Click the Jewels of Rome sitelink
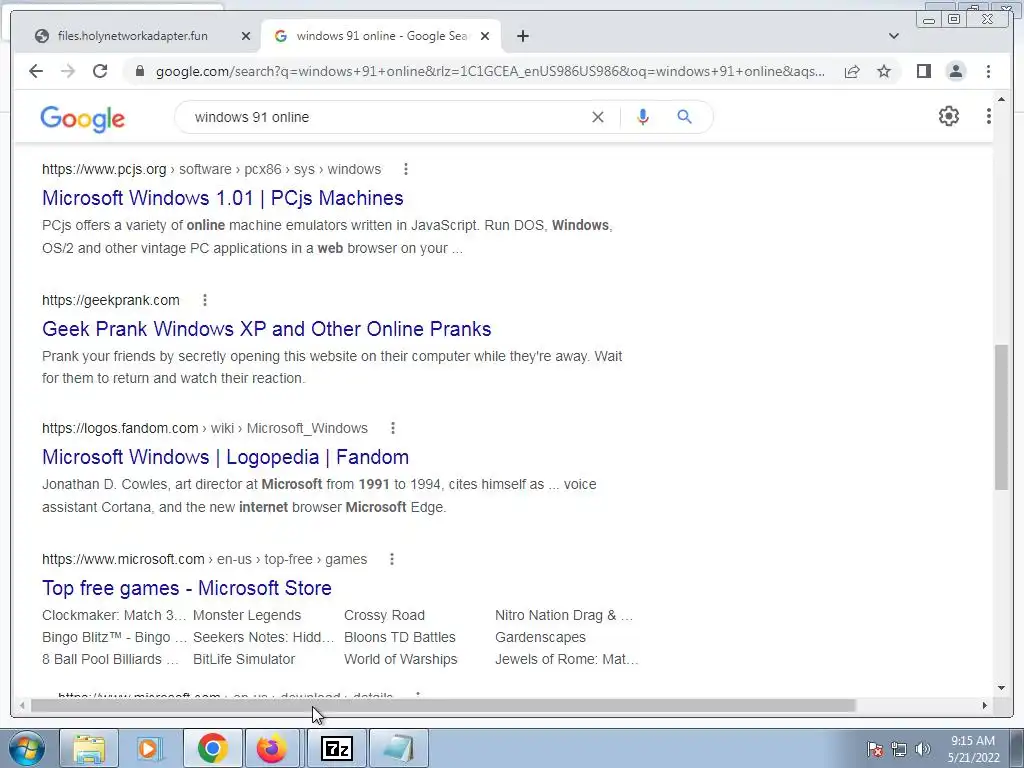 [566, 660]
